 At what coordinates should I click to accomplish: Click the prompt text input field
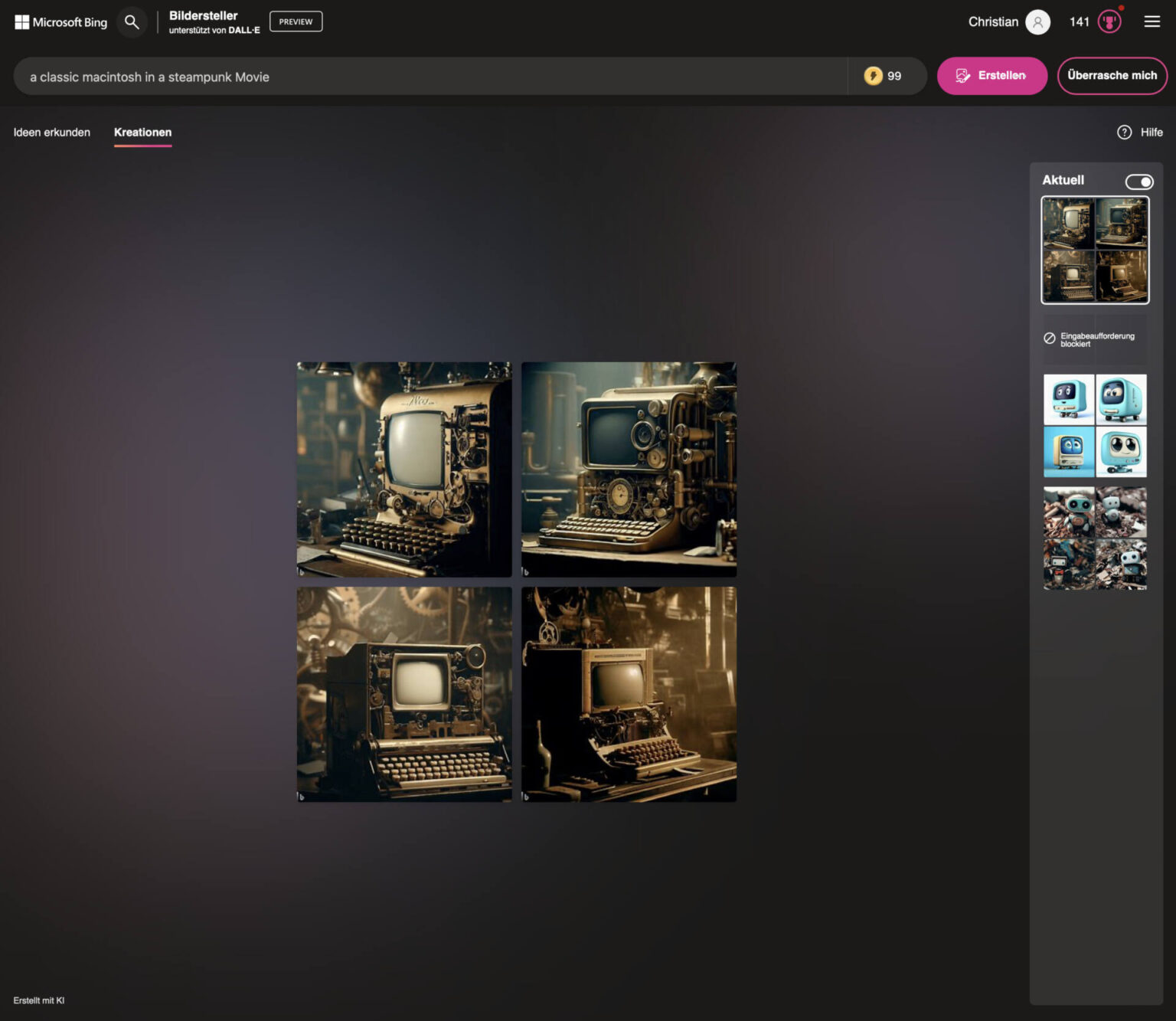[430, 77]
